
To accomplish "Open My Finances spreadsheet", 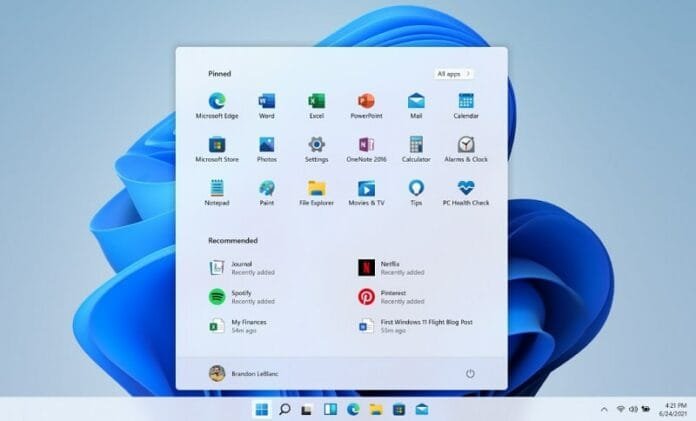I will pos(238,326).
